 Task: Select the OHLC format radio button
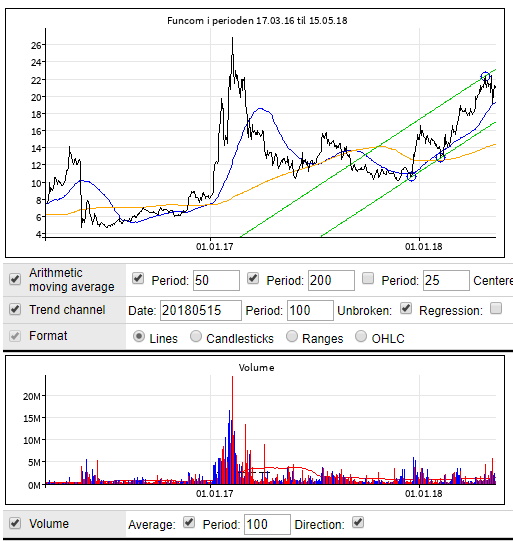tap(361, 336)
